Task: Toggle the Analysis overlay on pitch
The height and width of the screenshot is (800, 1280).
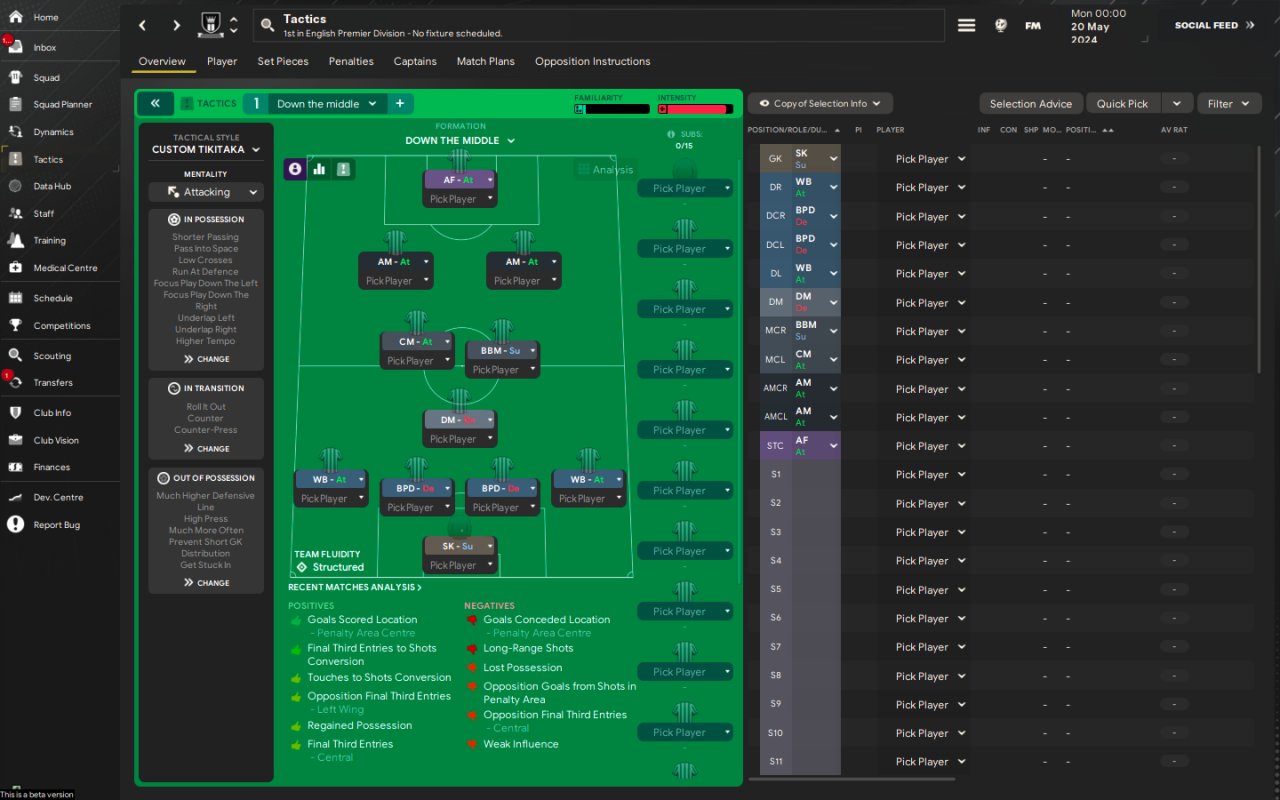Action: tap(605, 169)
